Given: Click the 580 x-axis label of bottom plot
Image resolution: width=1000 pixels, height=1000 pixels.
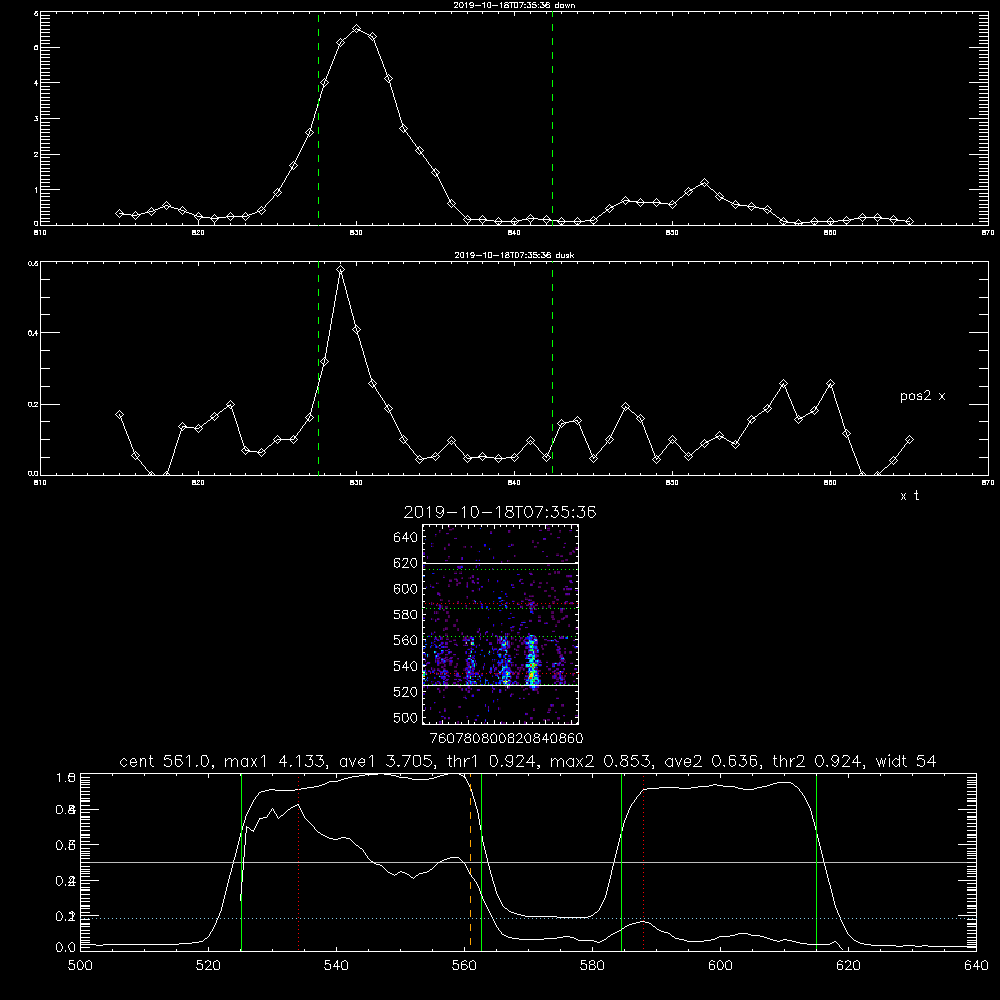Looking at the screenshot, I should [x=592, y=966].
